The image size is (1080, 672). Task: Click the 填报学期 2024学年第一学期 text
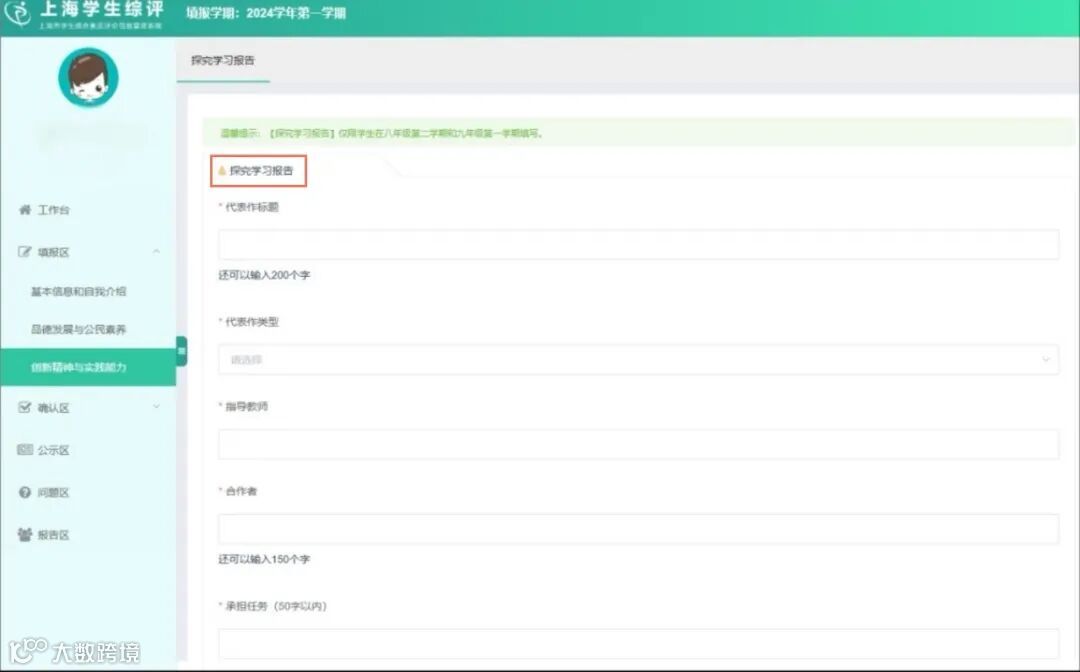(x=266, y=13)
